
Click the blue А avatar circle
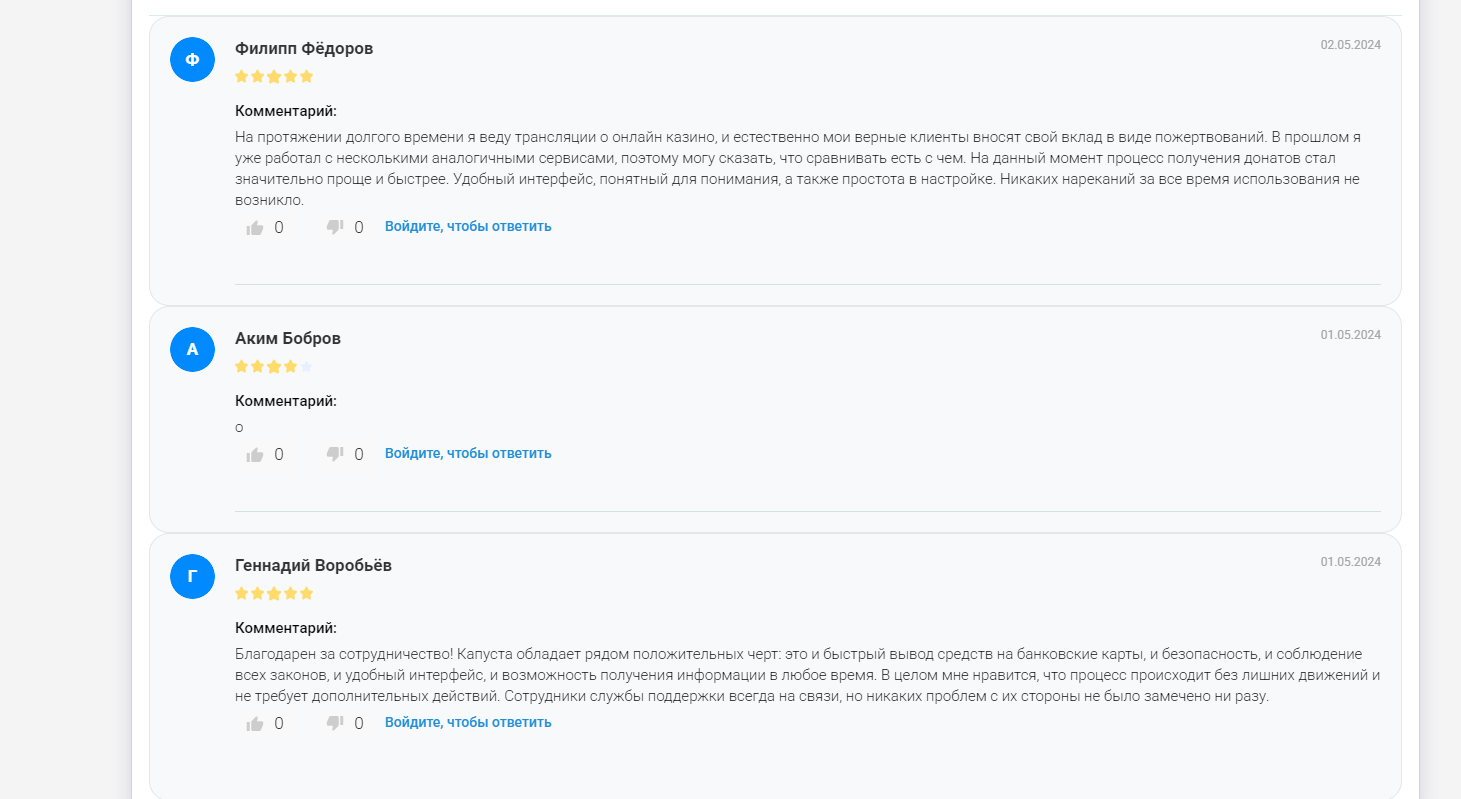pos(193,350)
